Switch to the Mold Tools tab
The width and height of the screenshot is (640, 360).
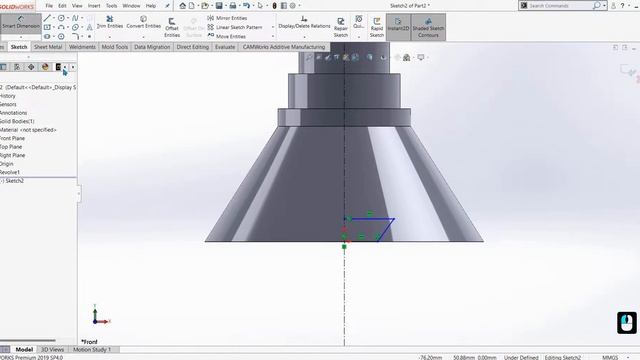pyautogui.click(x=115, y=47)
